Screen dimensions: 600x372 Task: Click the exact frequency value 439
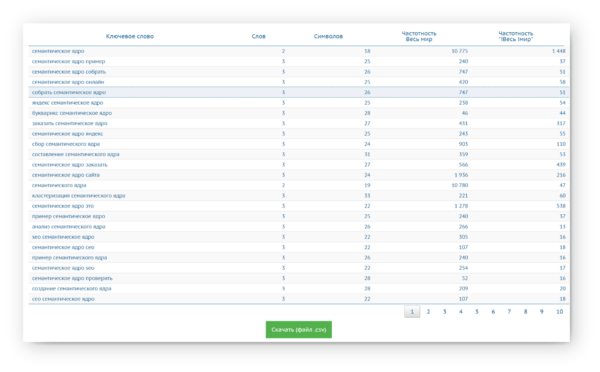(561, 165)
